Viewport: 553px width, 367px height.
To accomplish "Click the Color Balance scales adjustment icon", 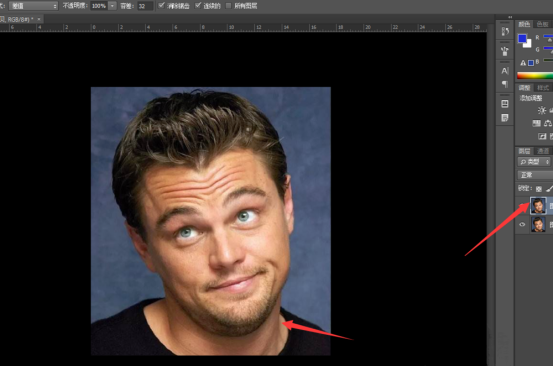I will pos(548,123).
